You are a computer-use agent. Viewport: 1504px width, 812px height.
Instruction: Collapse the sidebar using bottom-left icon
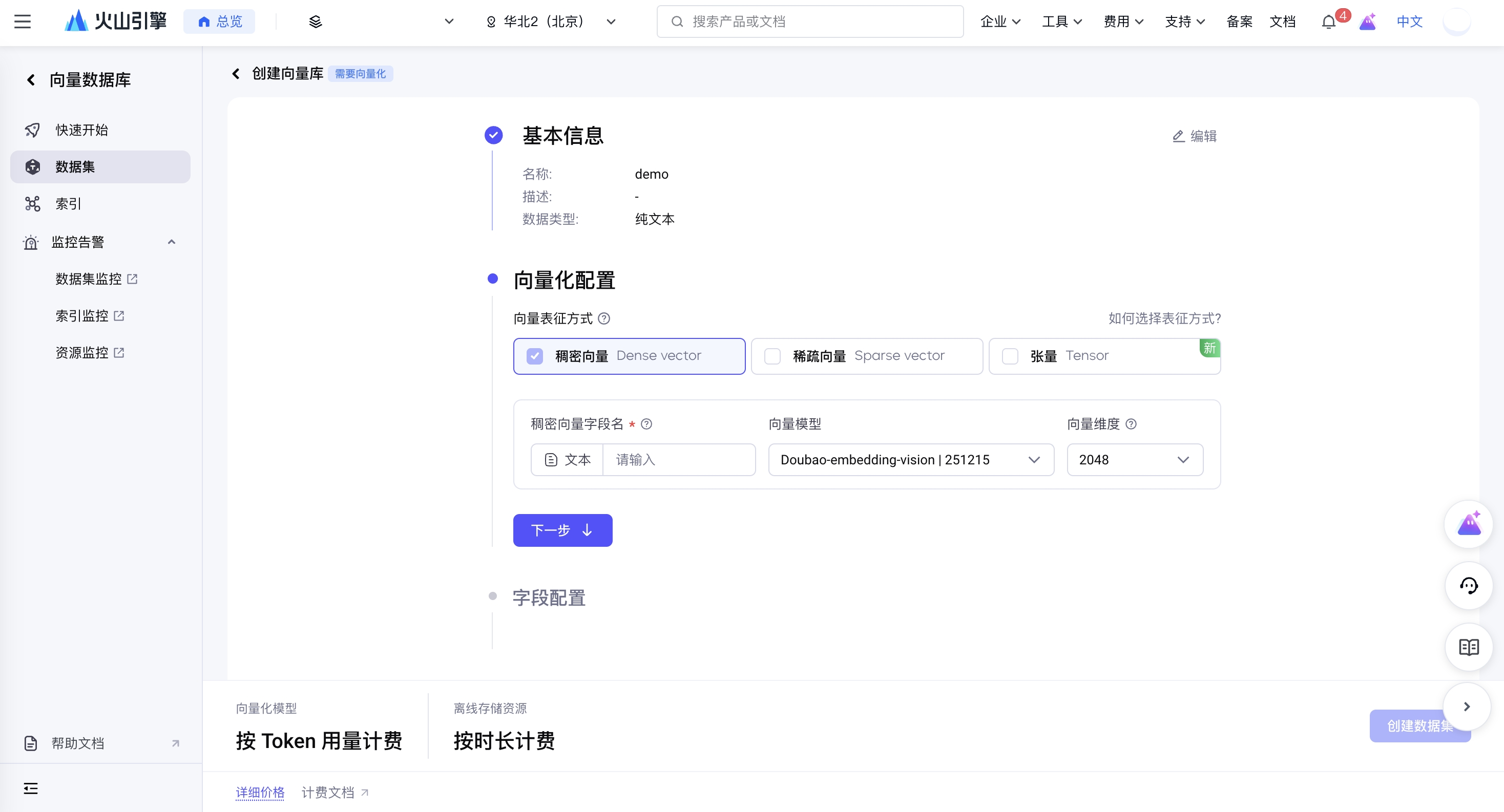point(30,788)
